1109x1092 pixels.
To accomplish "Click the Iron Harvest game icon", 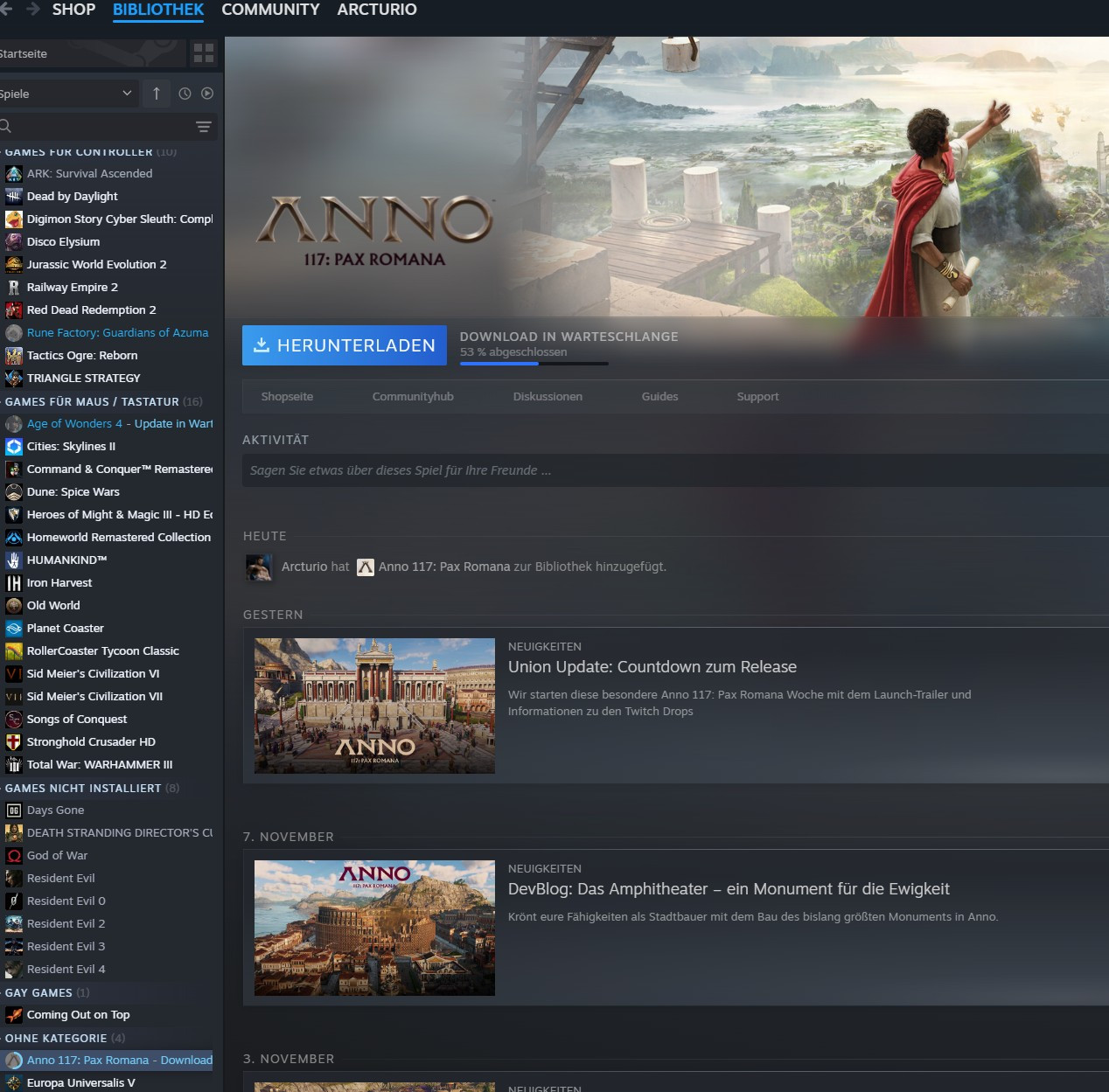I will click(x=14, y=583).
